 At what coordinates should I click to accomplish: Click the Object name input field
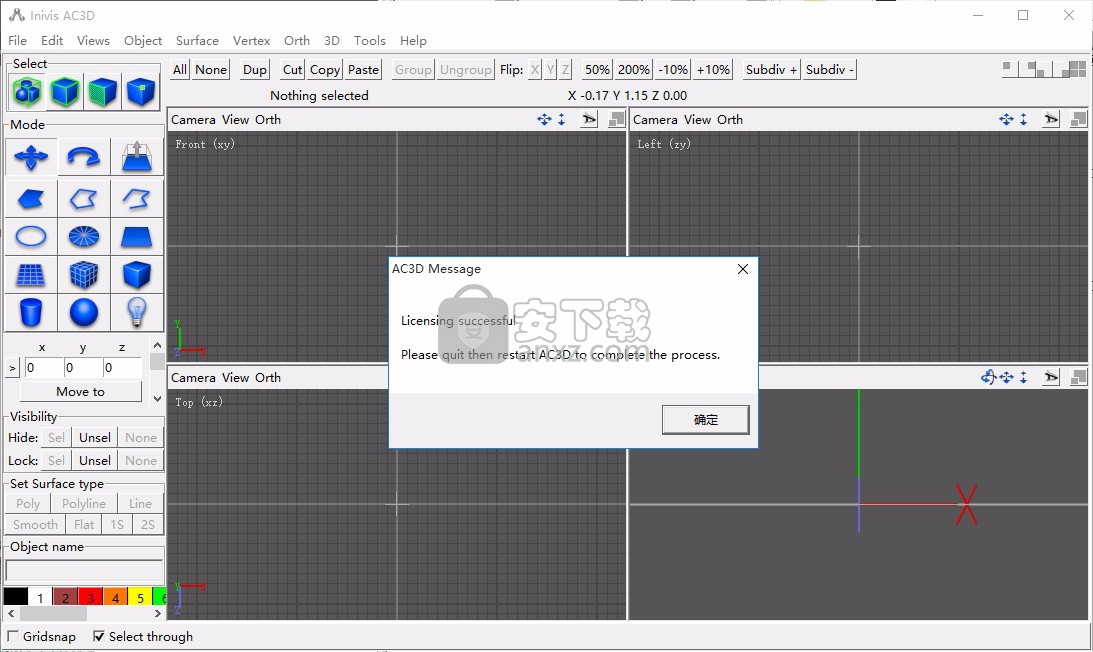tap(84, 570)
